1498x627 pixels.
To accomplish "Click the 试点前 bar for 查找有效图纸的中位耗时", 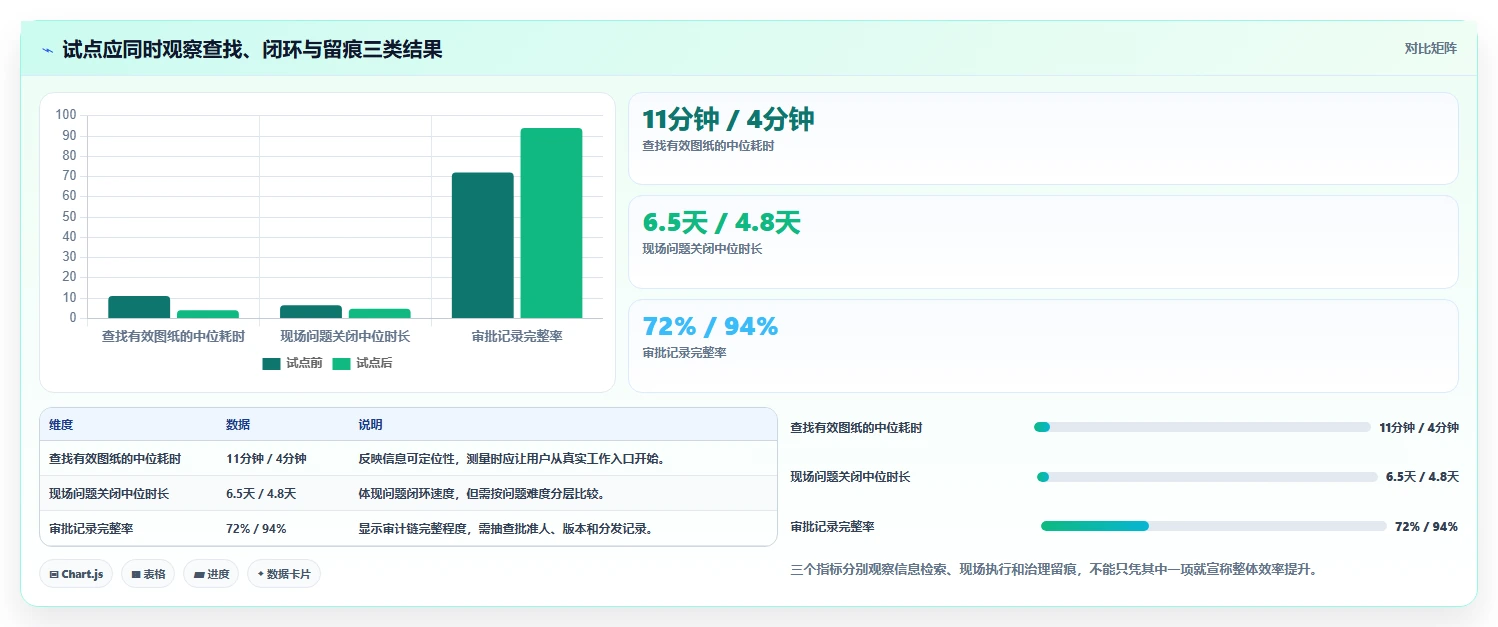I will 139,308.
